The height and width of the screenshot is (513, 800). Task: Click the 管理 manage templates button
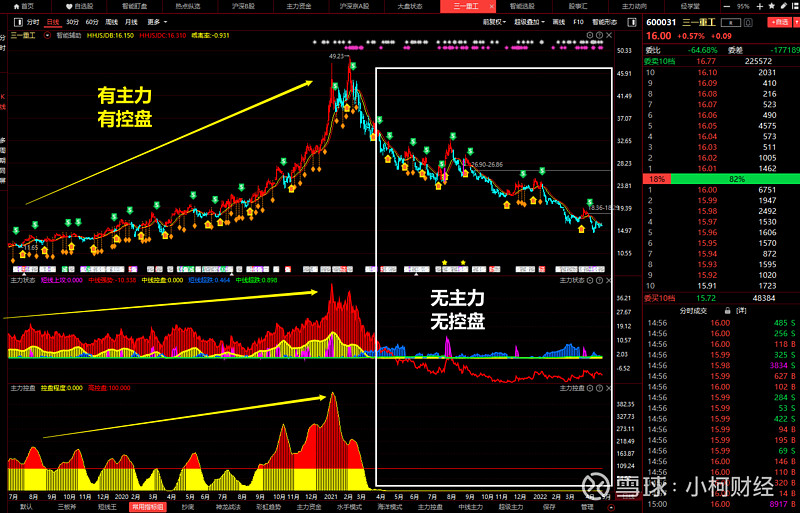(587, 507)
